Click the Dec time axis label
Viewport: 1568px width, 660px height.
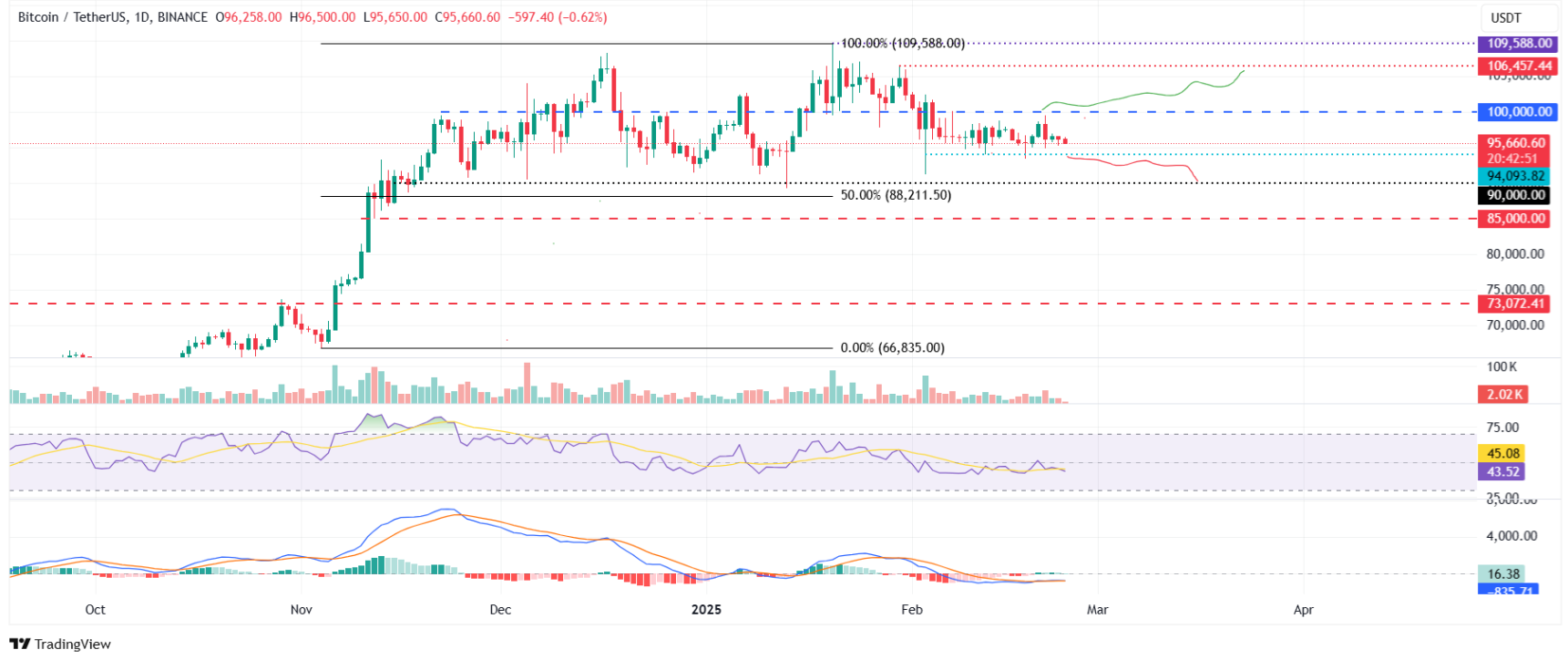coord(500,610)
